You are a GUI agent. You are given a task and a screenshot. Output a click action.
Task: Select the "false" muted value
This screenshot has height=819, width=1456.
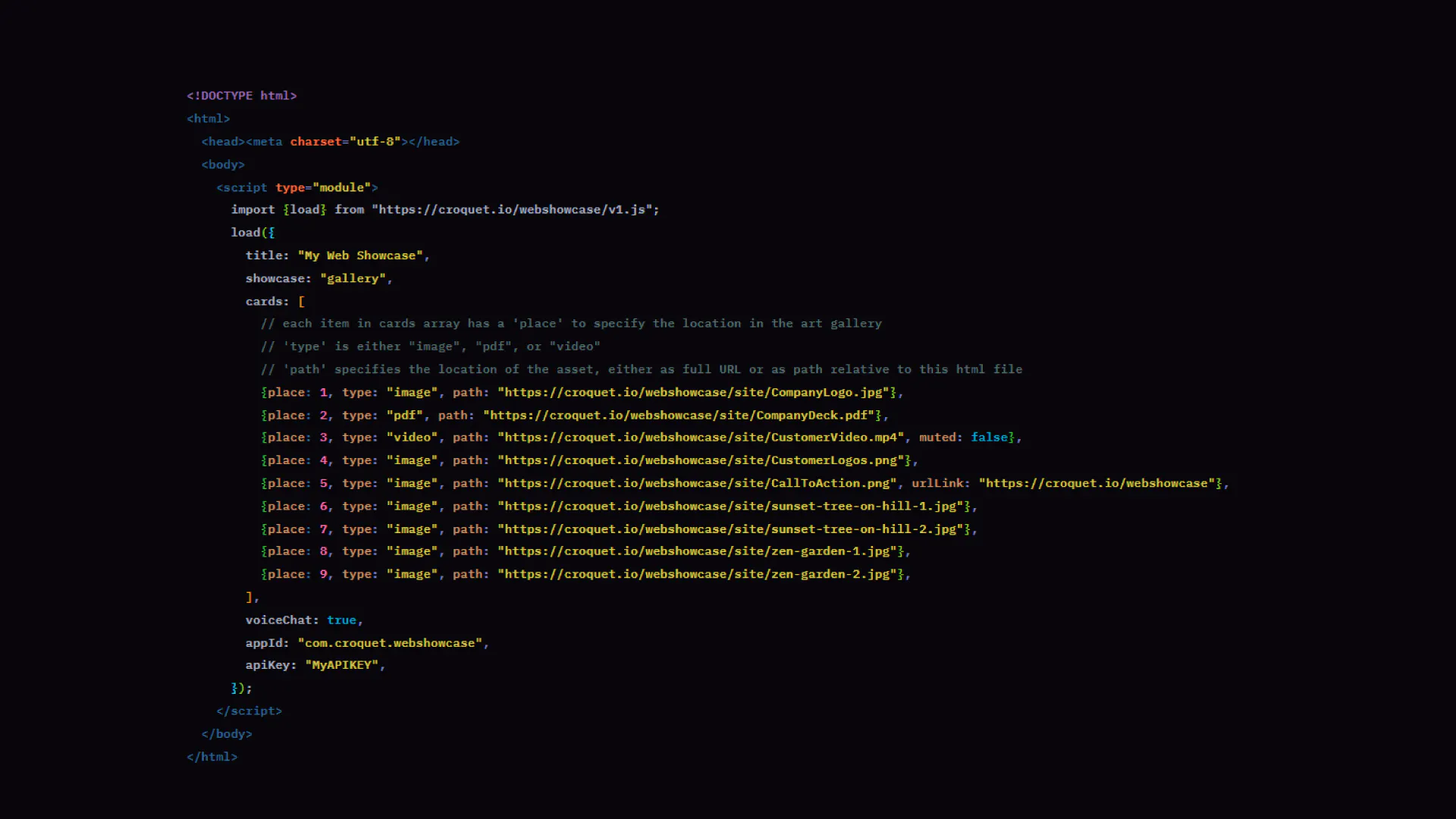[x=990, y=438]
